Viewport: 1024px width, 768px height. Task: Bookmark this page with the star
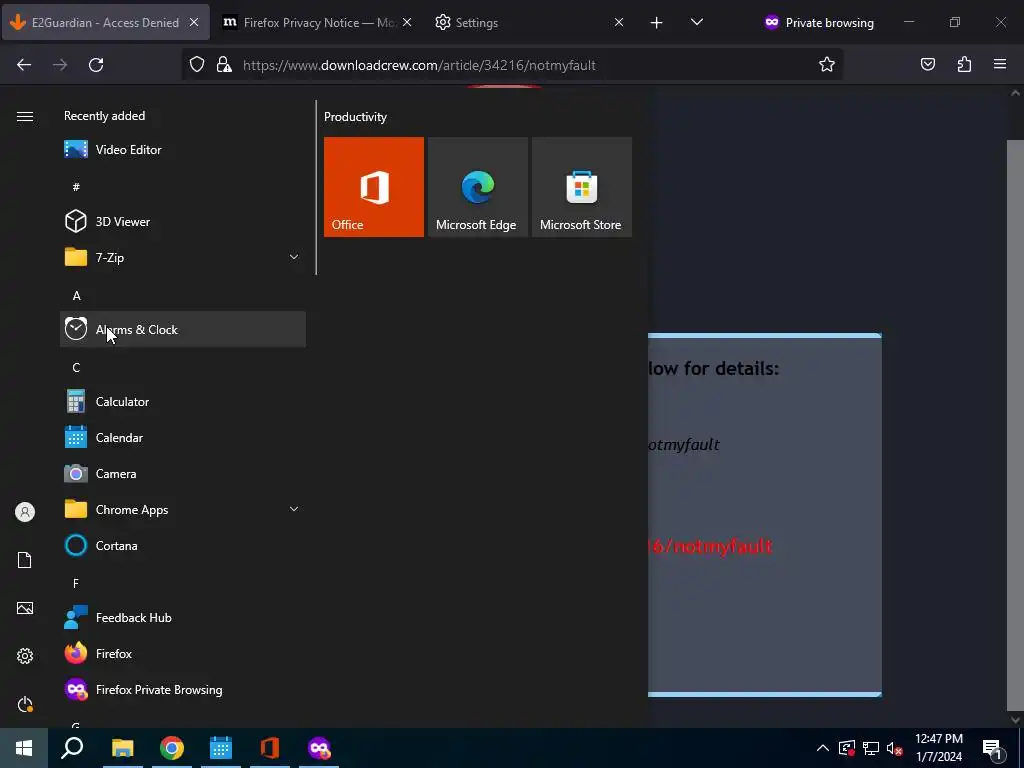pos(827,64)
